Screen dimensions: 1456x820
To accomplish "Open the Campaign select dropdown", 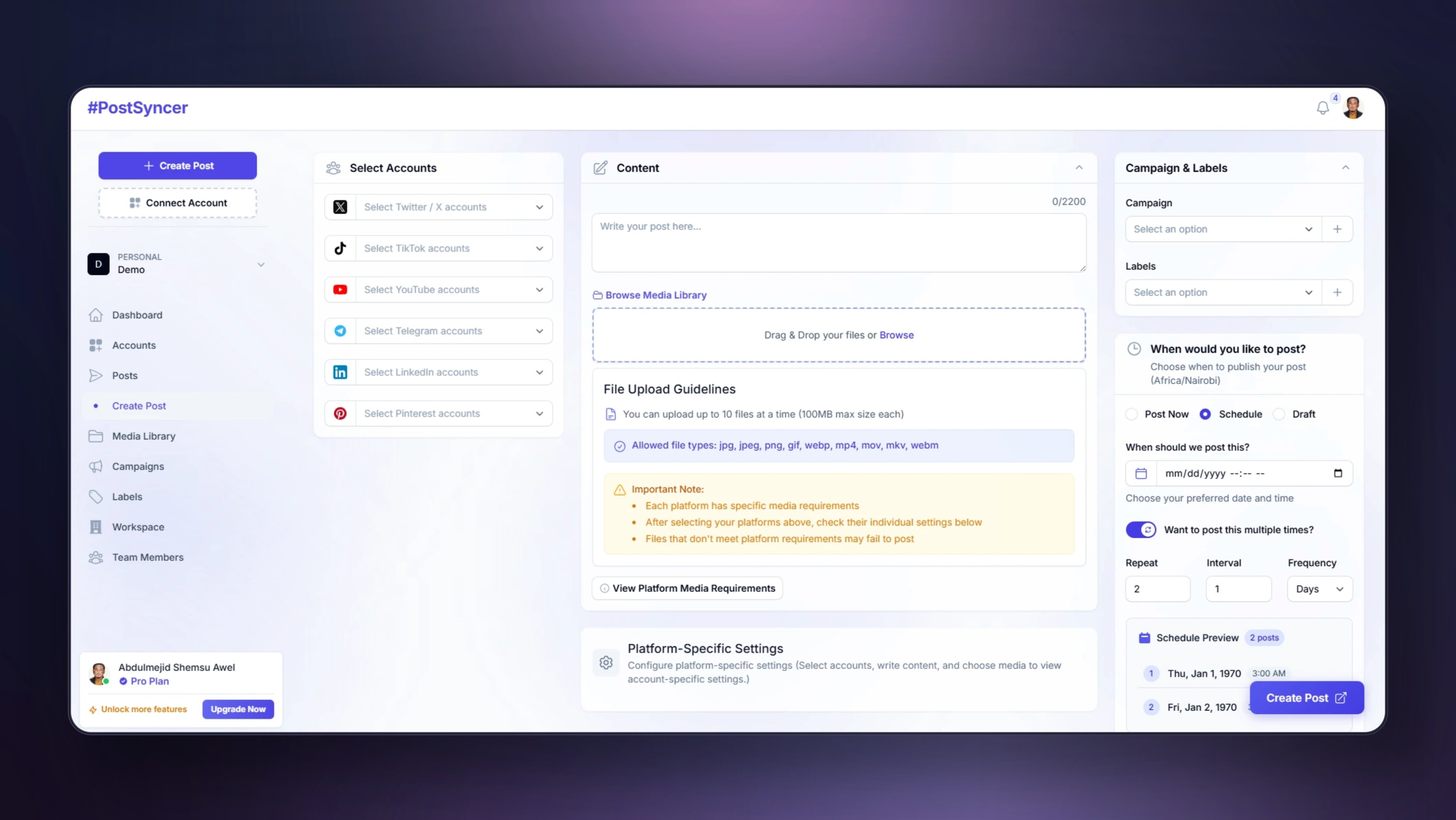I will pyautogui.click(x=1224, y=229).
